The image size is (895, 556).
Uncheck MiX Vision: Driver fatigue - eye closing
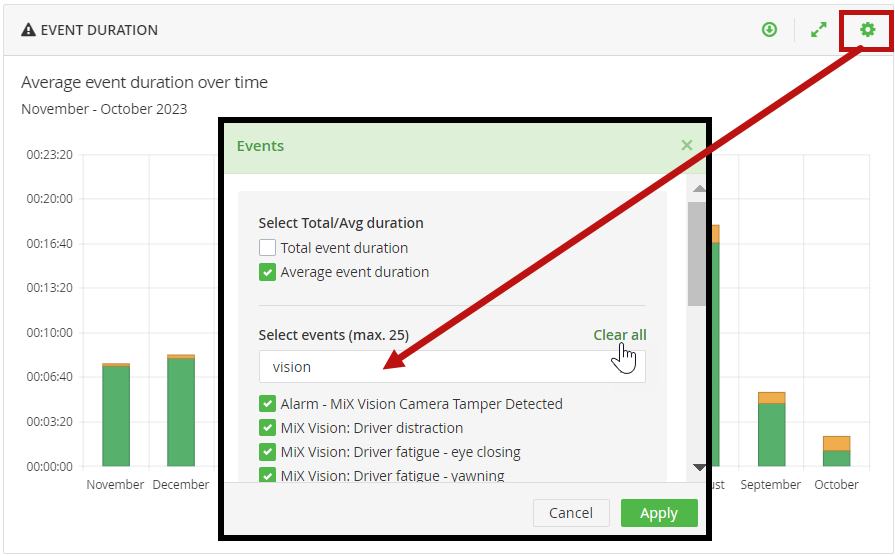[267, 452]
